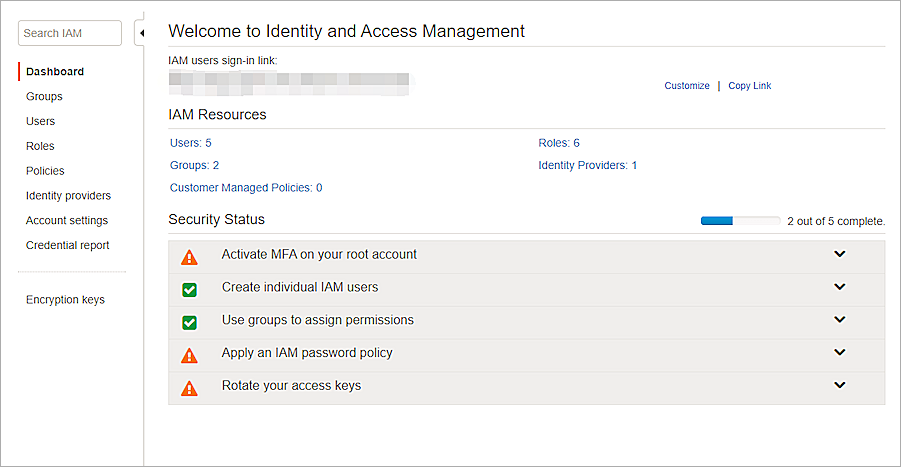
Task: Expand the Apply an IAM password policy chevron
Action: click(x=839, y=352)
